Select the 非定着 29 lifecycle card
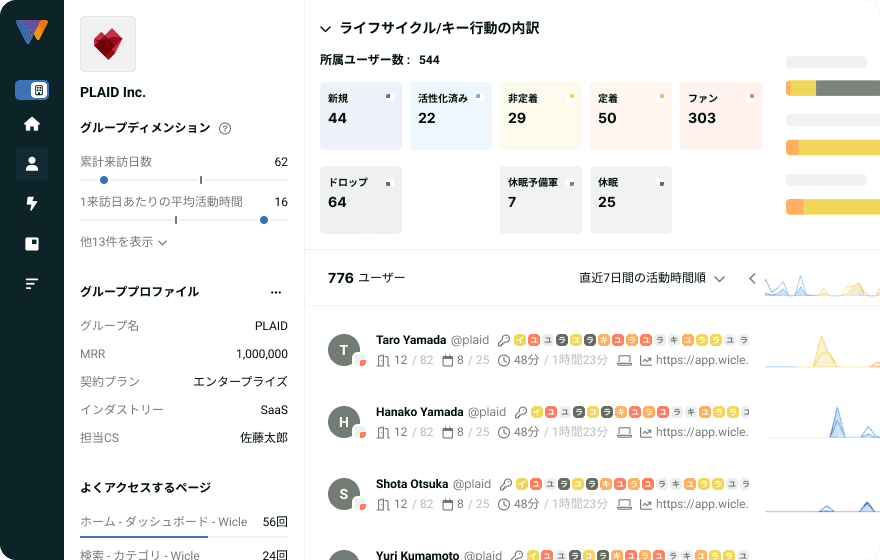Screen dimensions: 880x560 pyautogui.click(x=541, y=116)
